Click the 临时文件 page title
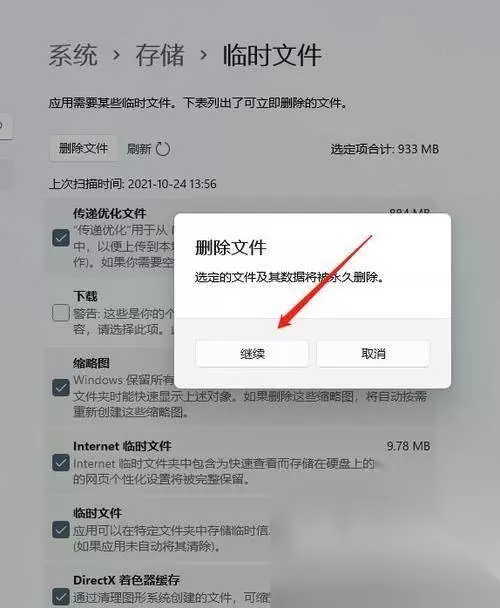 coord(272,55)
